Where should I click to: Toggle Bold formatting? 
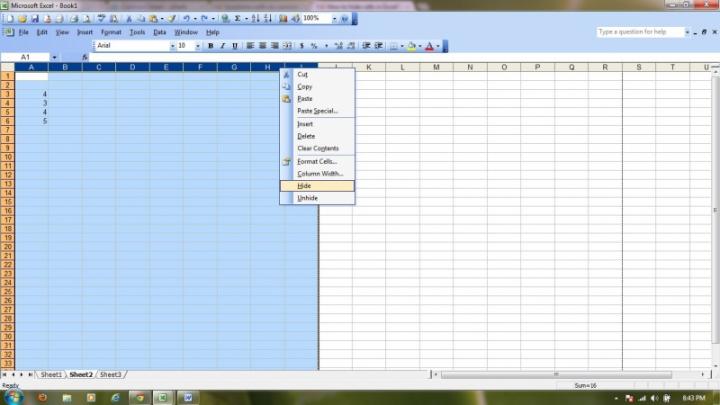[210, 46]
